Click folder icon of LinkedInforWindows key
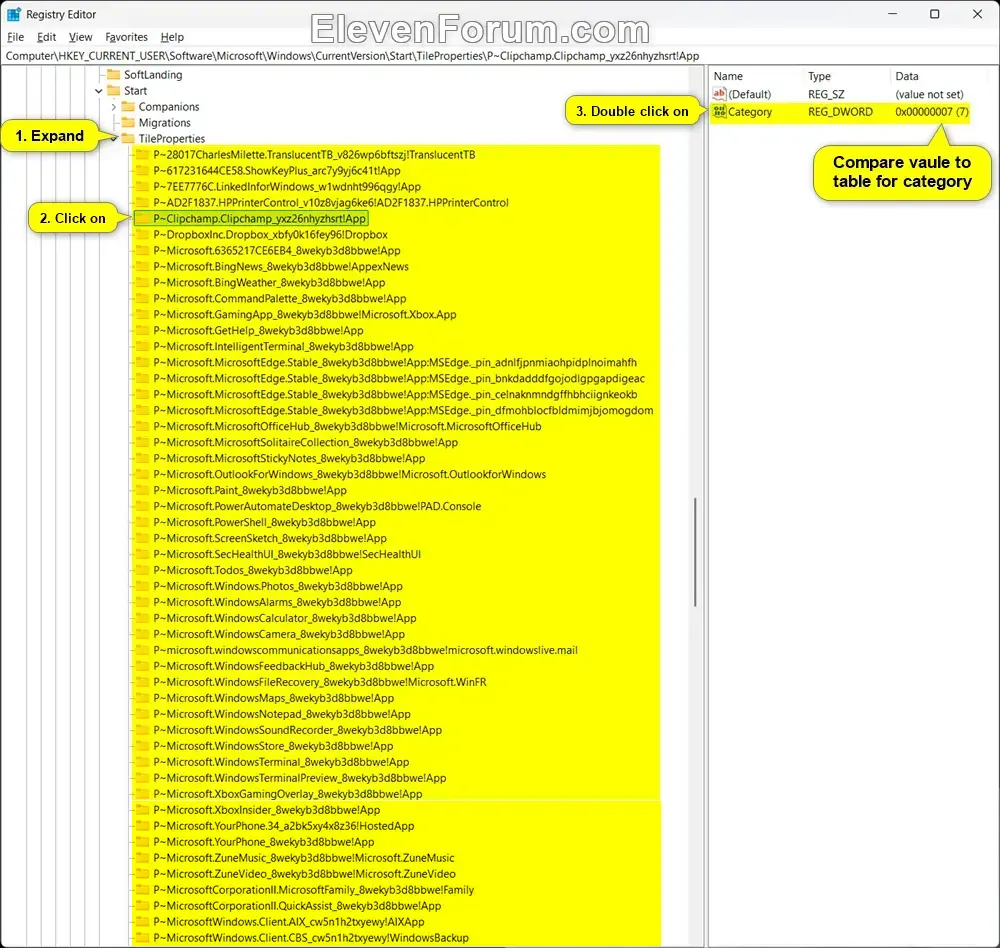The width and height of the screenshot is (1000, 948). click(x=142, y=186)
